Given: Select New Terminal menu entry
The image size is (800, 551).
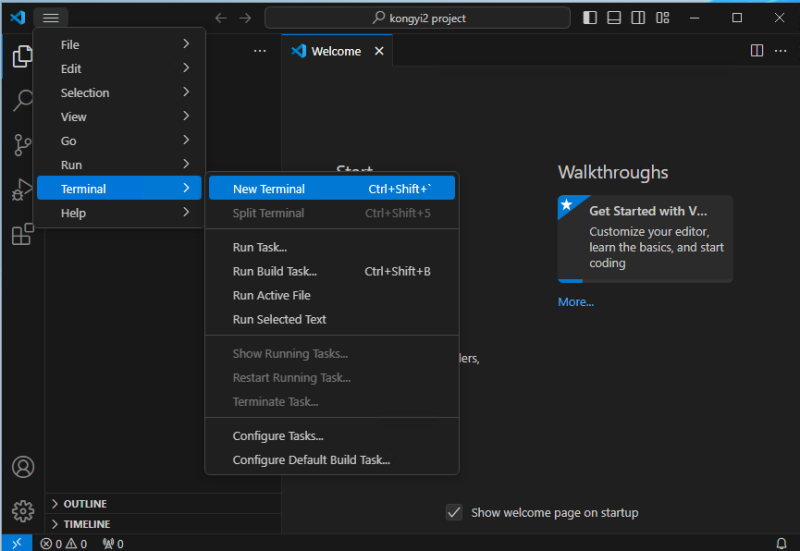Looking at the screenshot, I should 332,188.
